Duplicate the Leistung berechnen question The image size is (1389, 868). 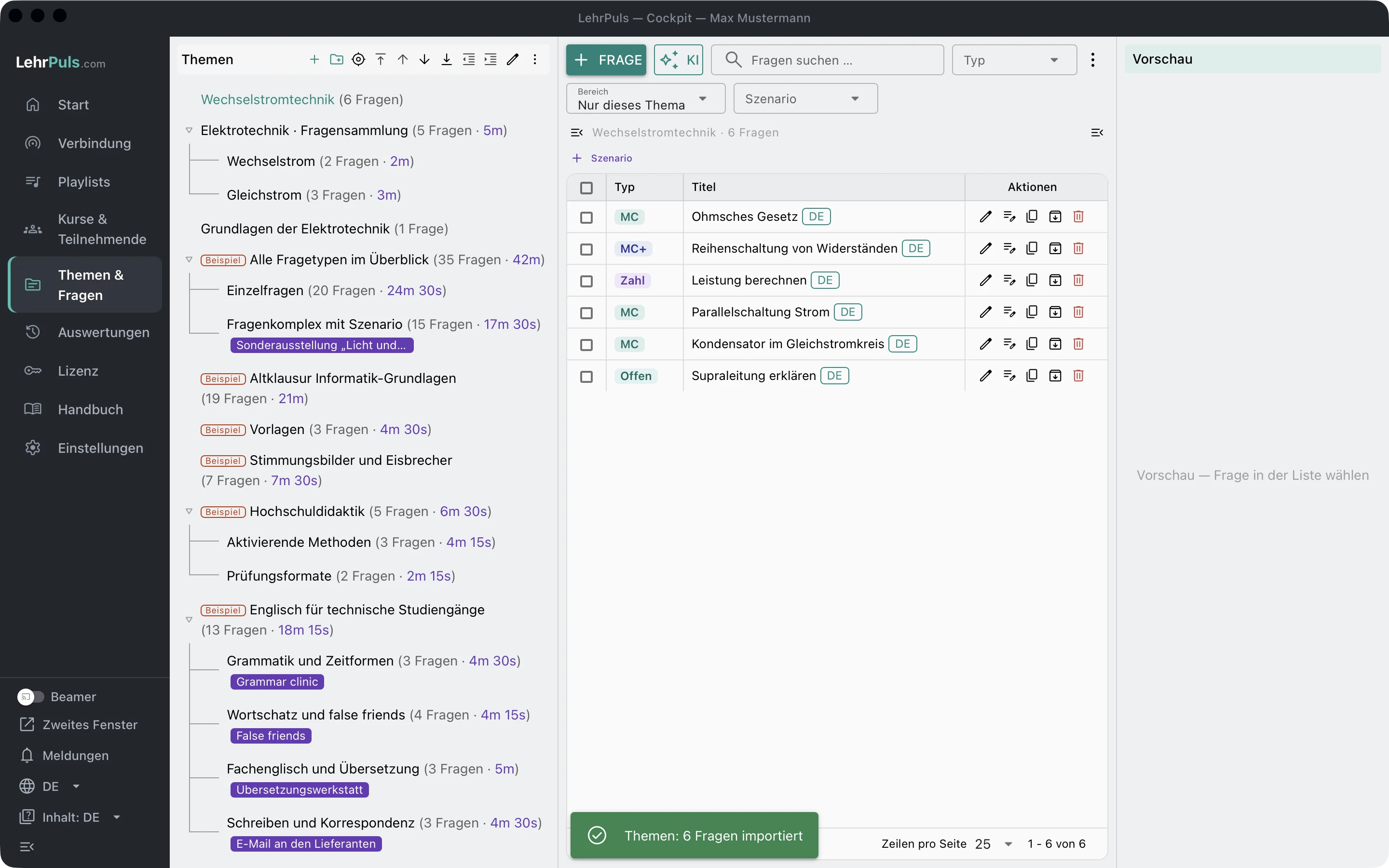coord(1032,280)
